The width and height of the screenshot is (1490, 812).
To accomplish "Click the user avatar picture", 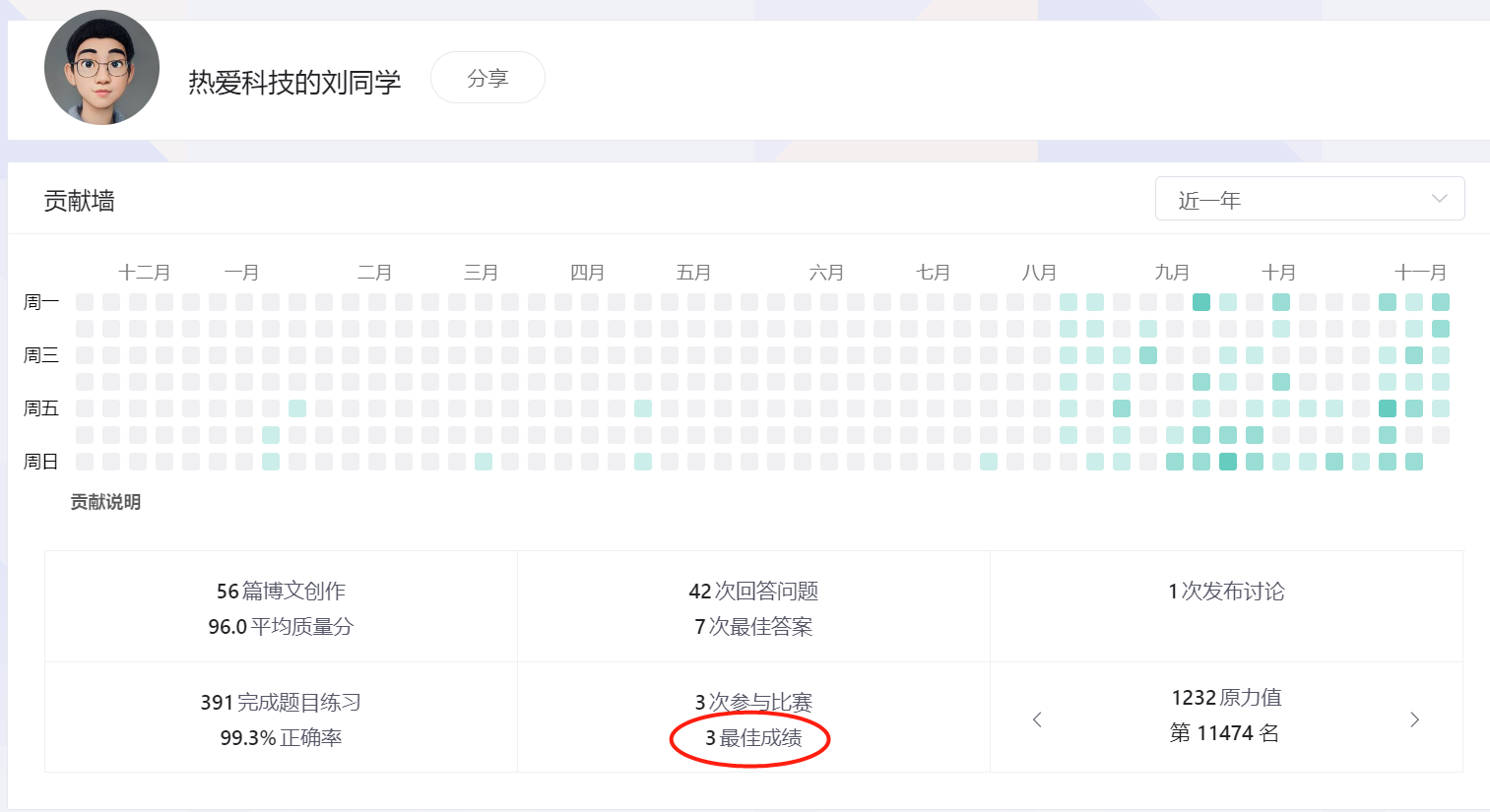I will pyautogui.click(x=101, y=68).
